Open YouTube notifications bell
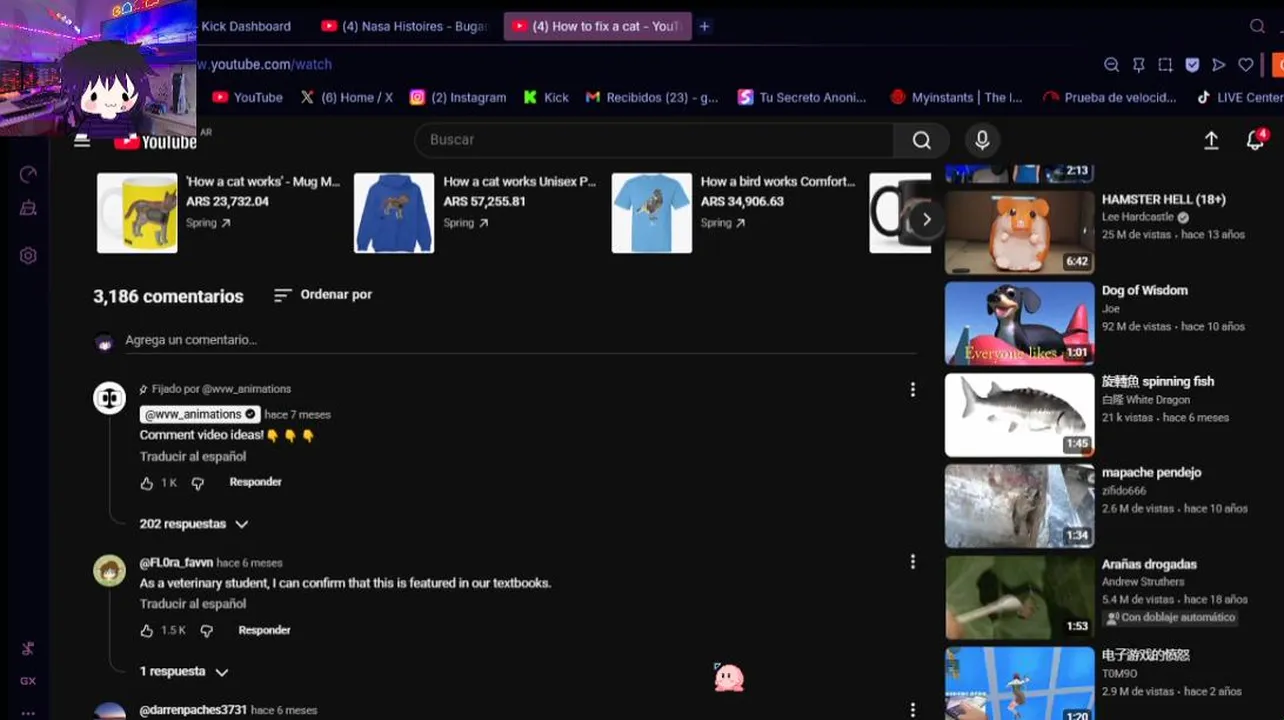 [1256, 140]
